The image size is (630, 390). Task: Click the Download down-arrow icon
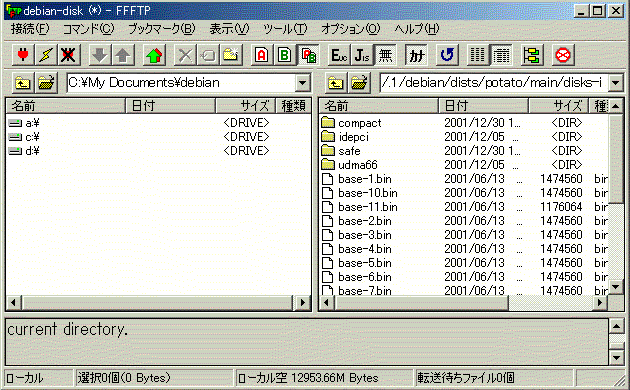(99, 55)
